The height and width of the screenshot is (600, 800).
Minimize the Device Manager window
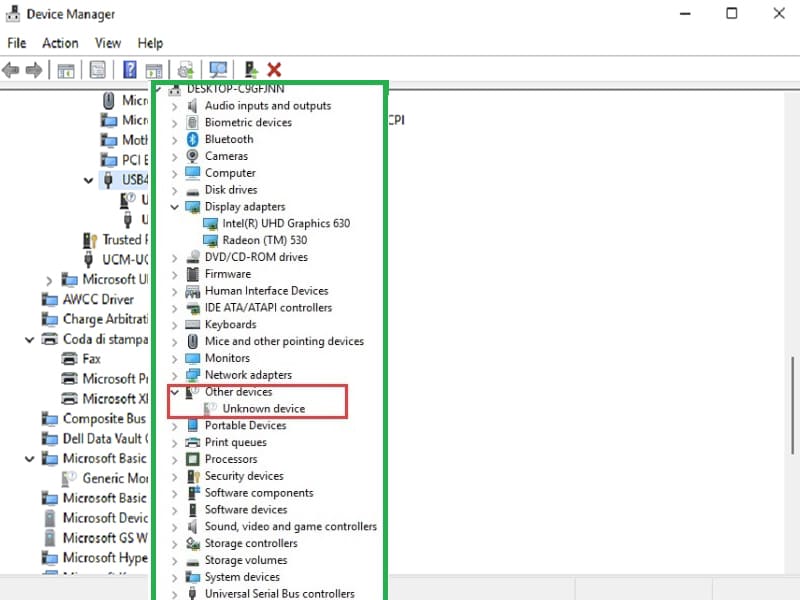pos(685,14)
